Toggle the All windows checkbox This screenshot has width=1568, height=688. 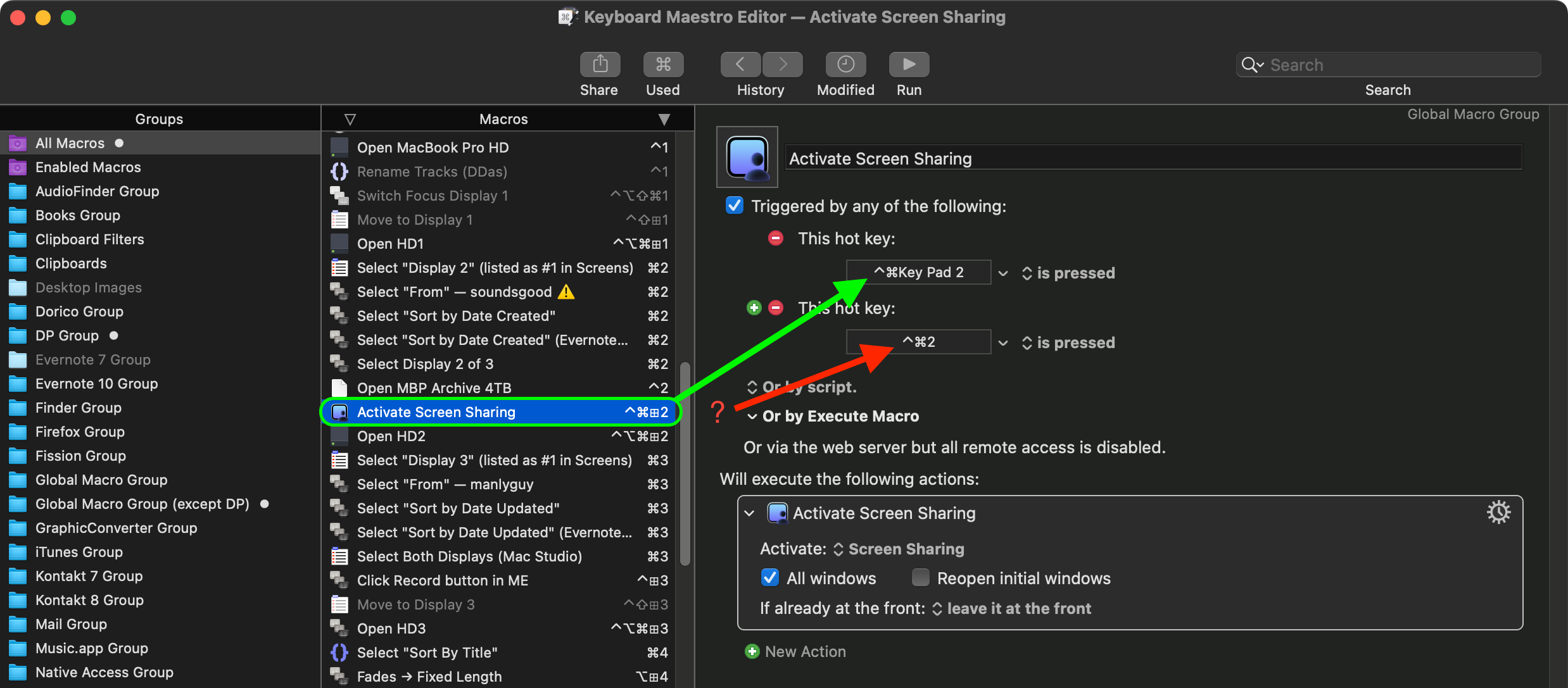(x=770, y=578)
